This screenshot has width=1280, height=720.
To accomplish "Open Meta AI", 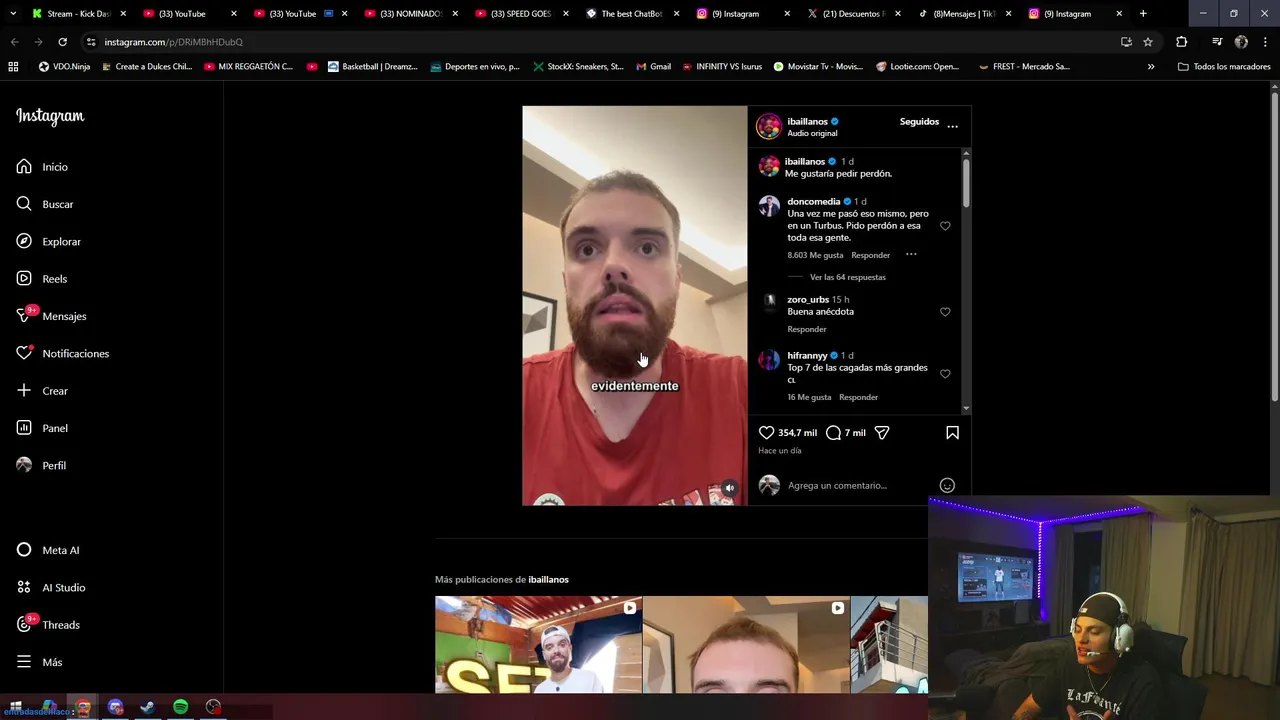I will 47,550.
